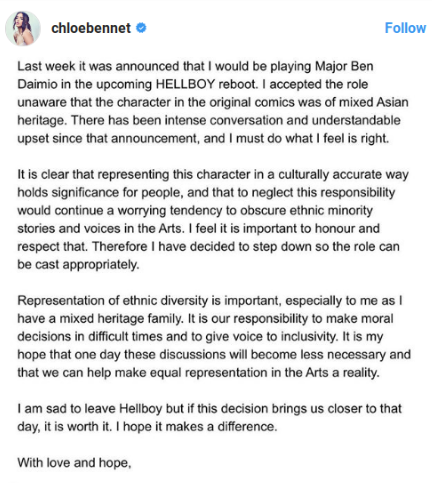Click the paragraph starting 'Last week it was'
The width and height of the screenshot is (432, 483).
click(x=213, y=102)
